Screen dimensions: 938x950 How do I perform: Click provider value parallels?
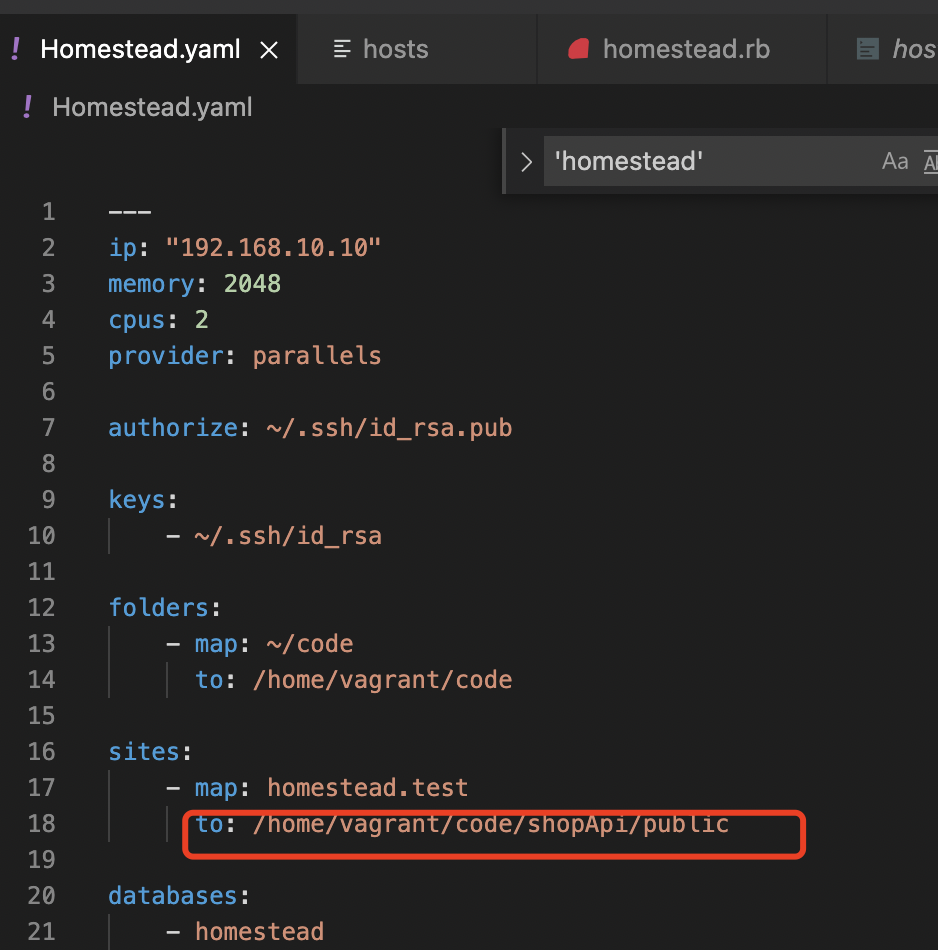coord(317,356)
